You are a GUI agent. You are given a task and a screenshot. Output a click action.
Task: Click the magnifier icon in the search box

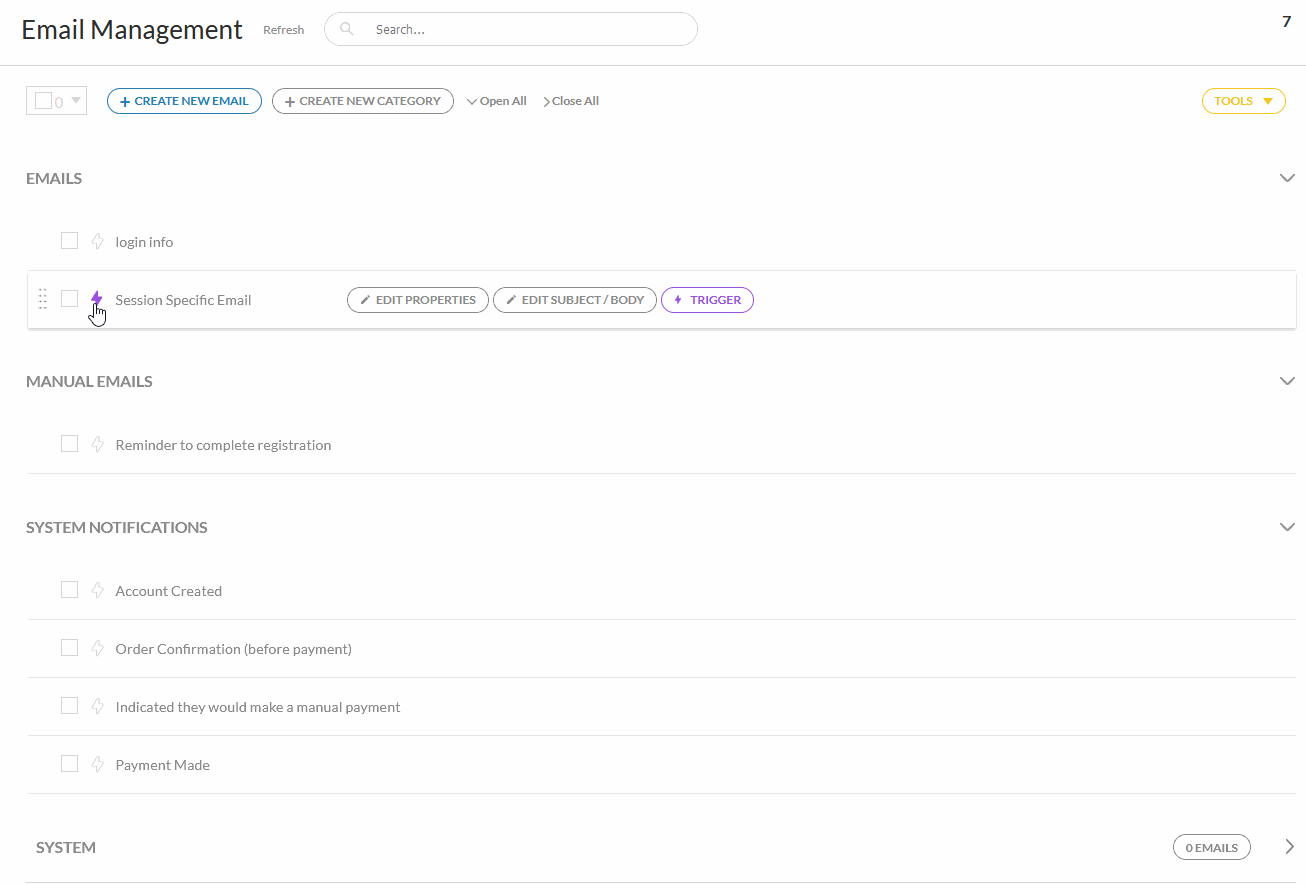coord(347,29)
